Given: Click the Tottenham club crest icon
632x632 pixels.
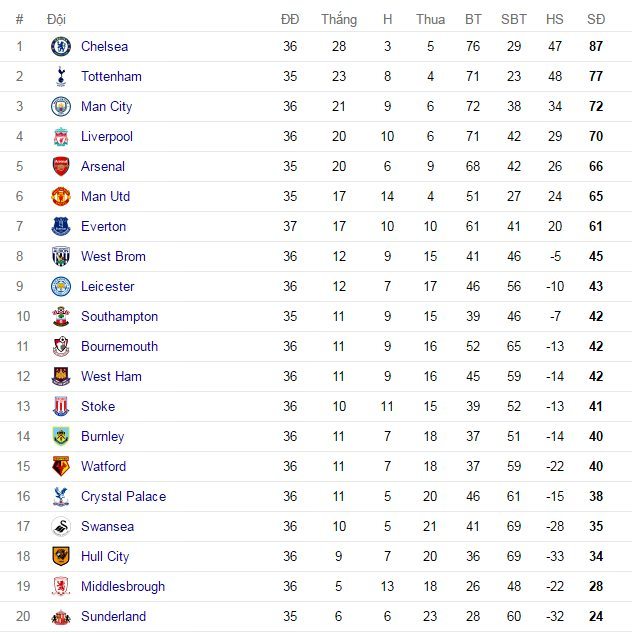Looking at the screenshot, I should tap(61, 76).
